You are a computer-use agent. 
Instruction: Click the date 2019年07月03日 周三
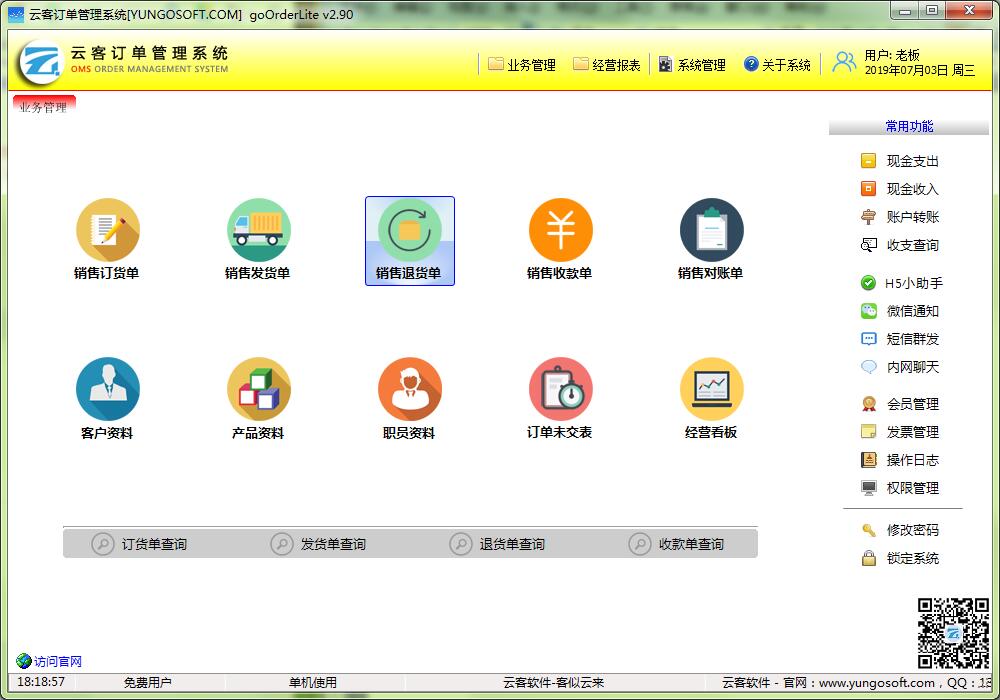pos(920,71)
